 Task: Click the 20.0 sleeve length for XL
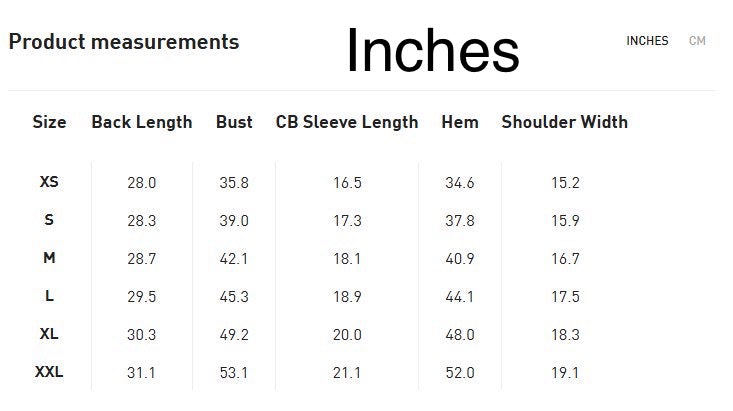click(x=347, y=335)
